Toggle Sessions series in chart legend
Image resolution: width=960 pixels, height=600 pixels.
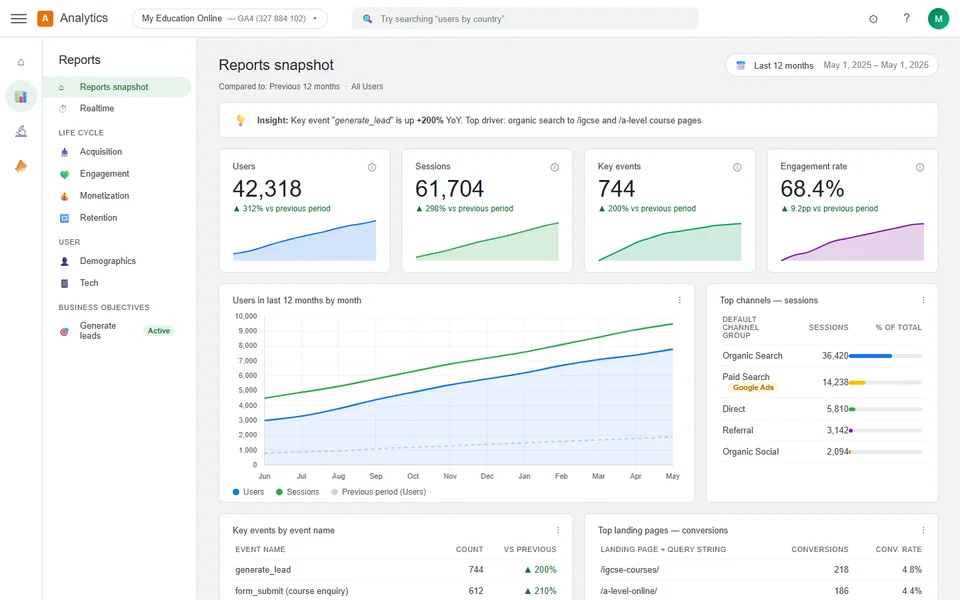pyautogui.click(x=298, y=492)
